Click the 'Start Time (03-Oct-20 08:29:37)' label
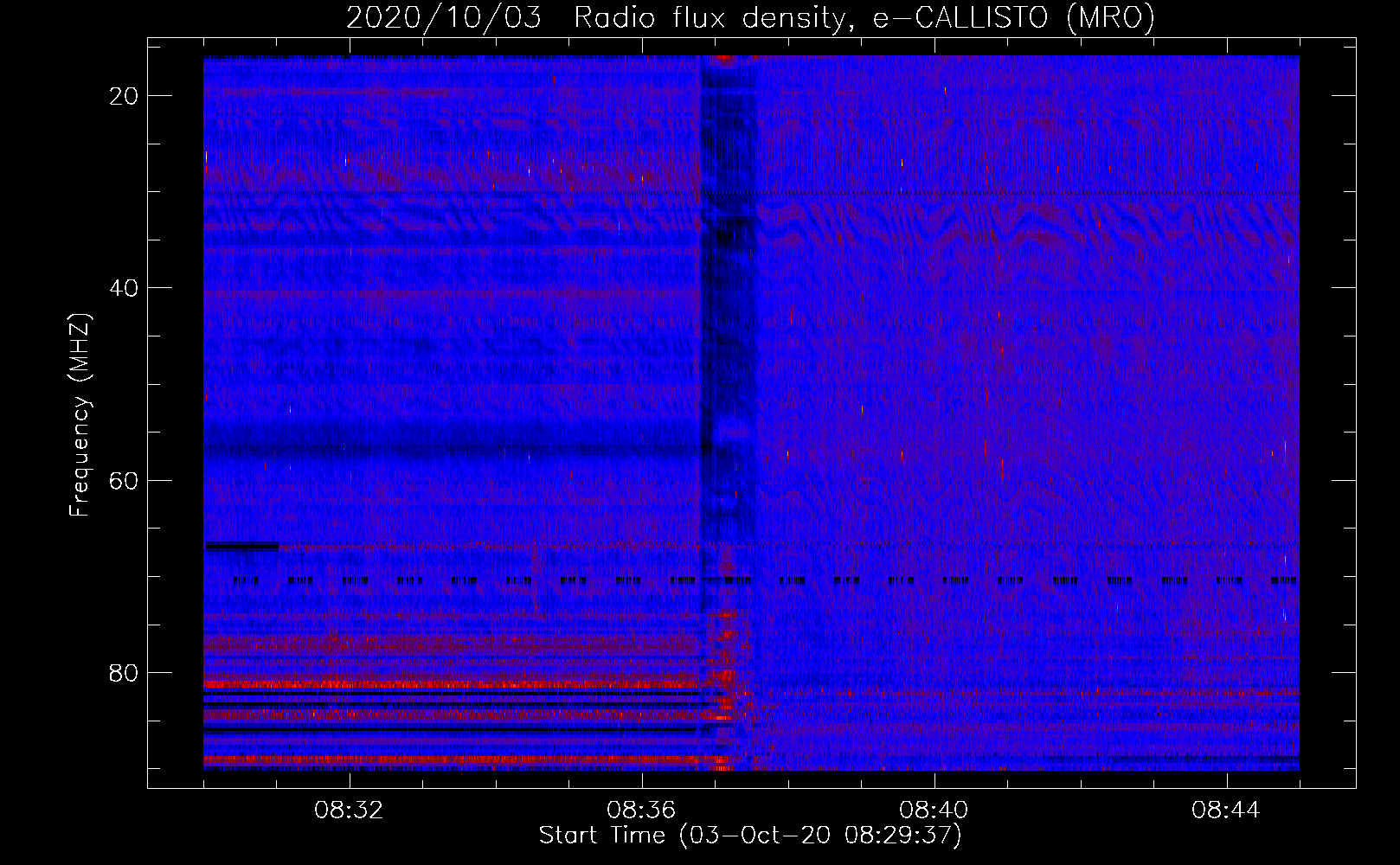Screen dimensions: 1400x865 750,836
